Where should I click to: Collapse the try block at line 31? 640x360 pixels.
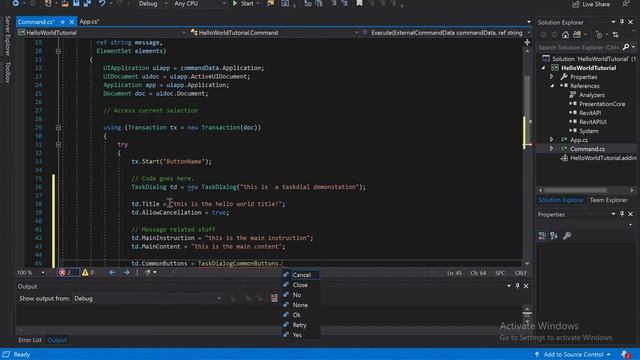(58, 144)
